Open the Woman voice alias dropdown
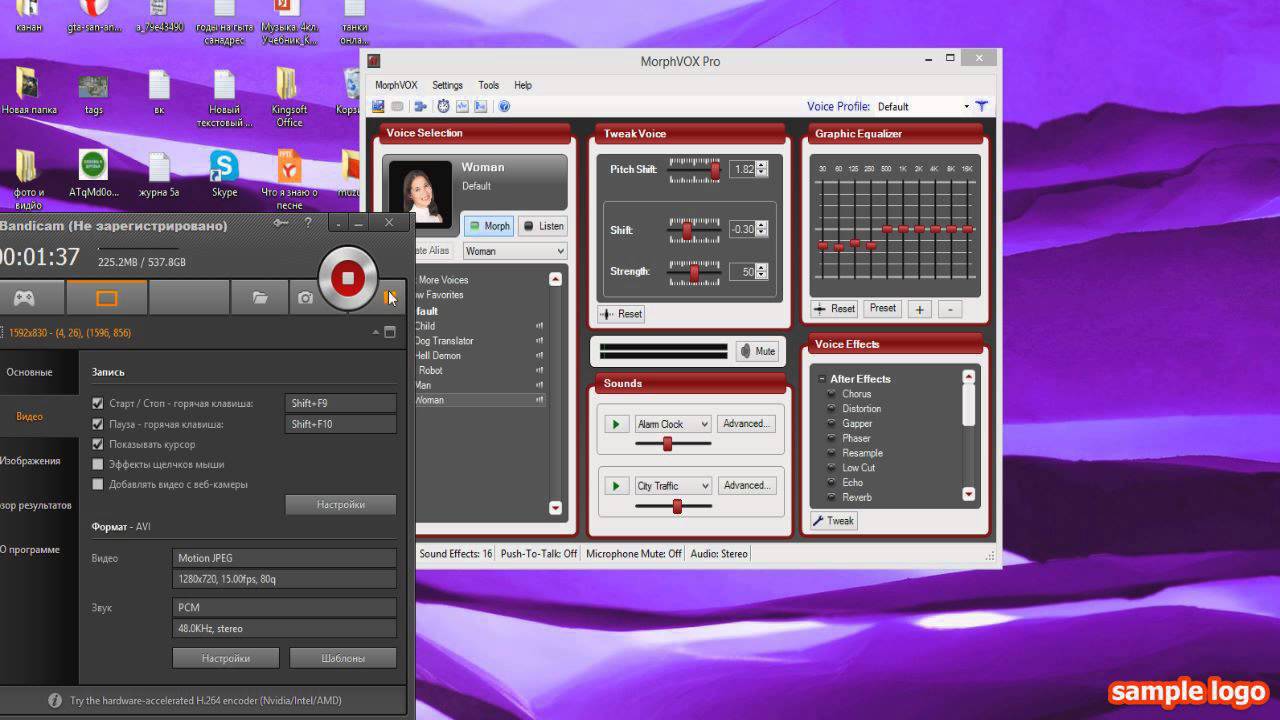 pyautogui.click(x=514, y=251)
